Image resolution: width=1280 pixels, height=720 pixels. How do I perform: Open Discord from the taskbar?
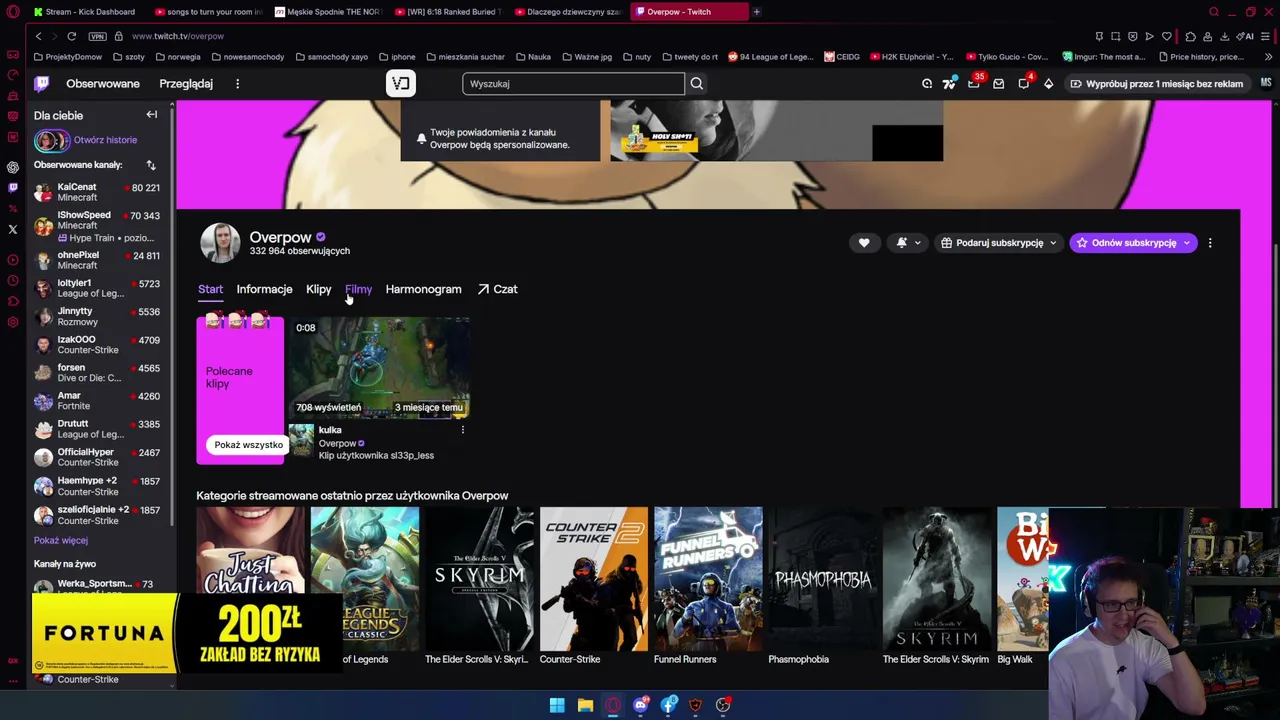pyautogui.click(x=641, y=705)
